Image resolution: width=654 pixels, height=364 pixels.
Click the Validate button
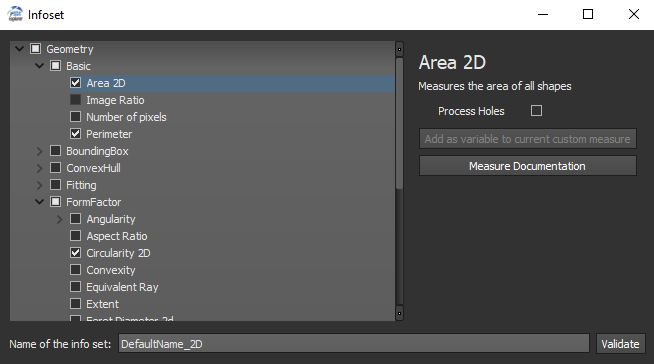[620, 344]
